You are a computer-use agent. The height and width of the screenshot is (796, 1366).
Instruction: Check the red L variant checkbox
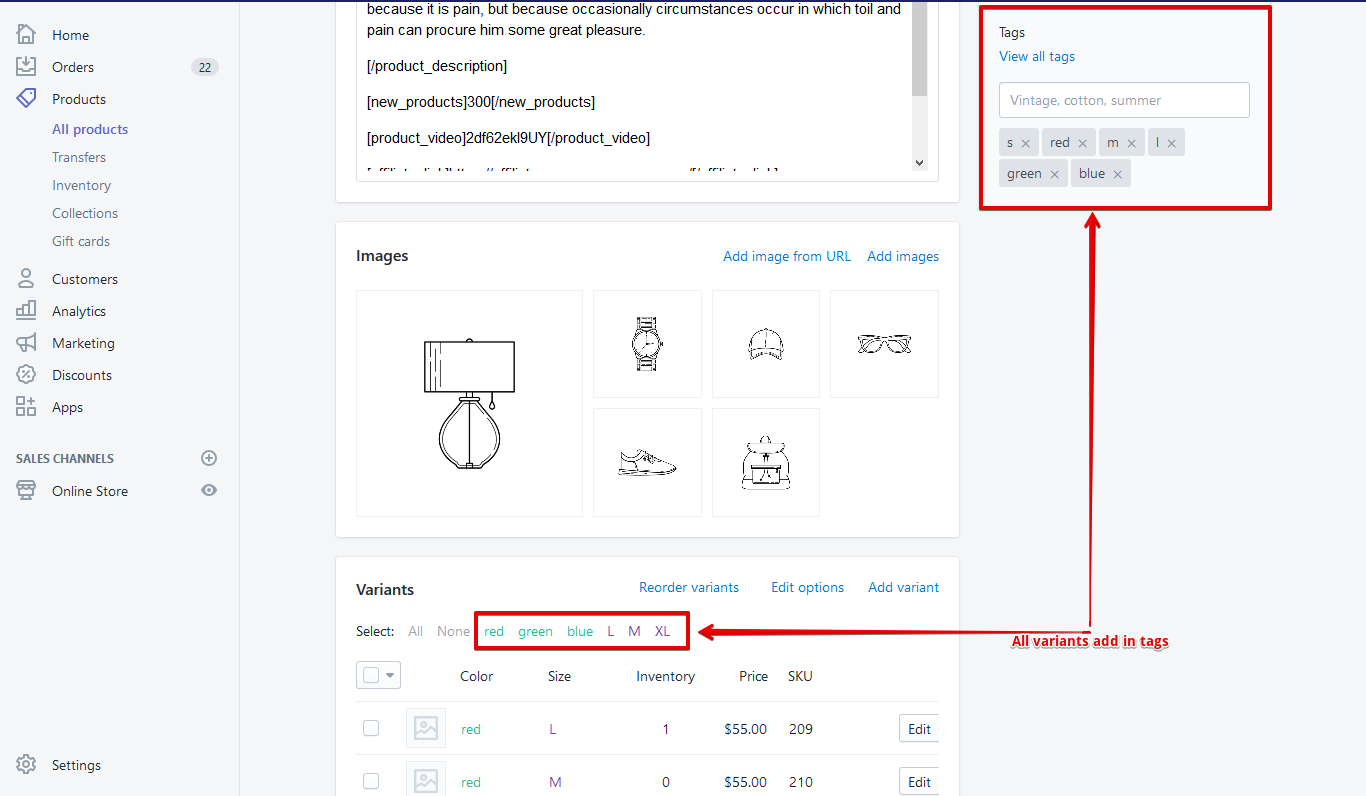[x=371, y=729]
